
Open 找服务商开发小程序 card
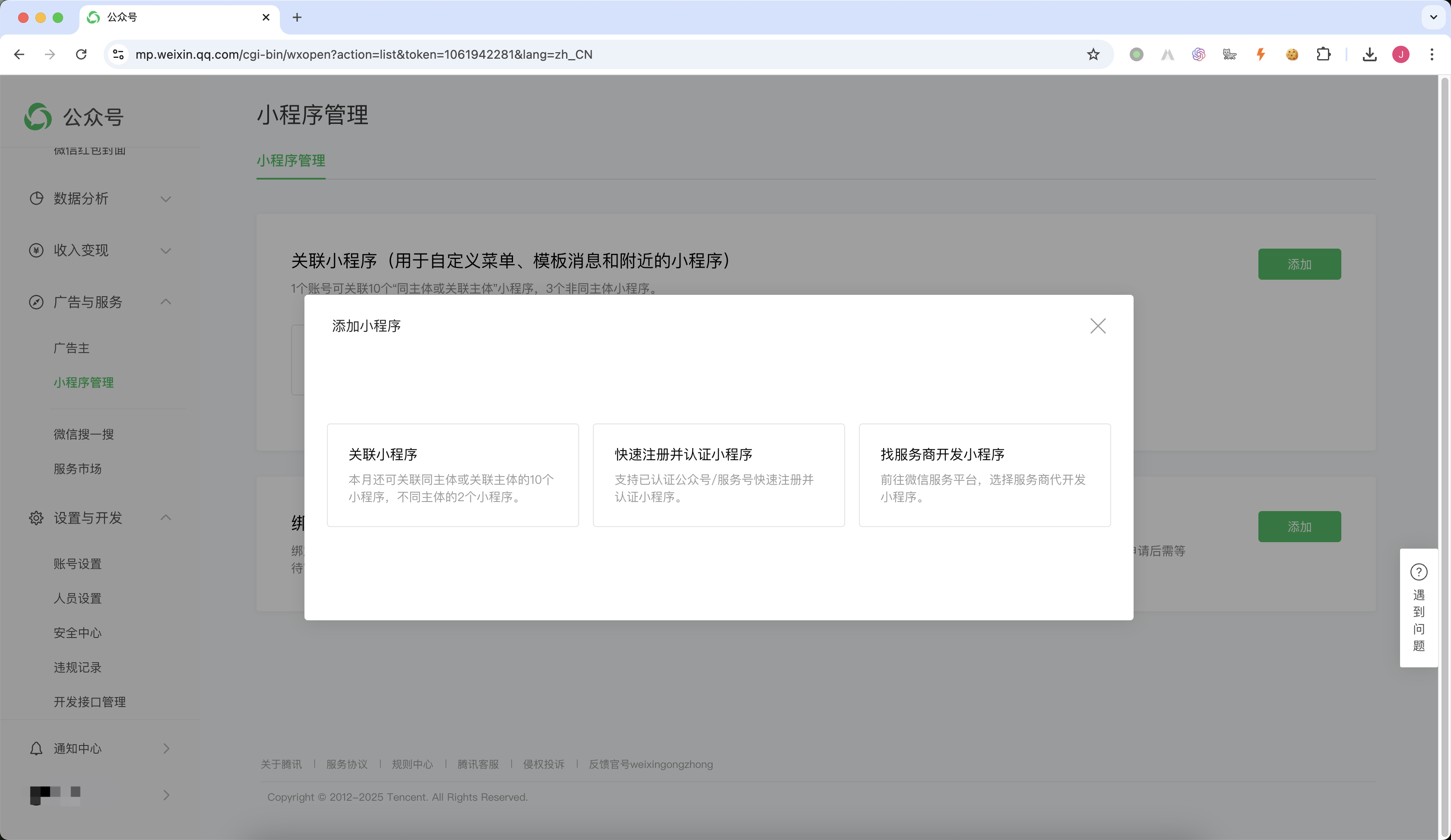pos(985,475)
